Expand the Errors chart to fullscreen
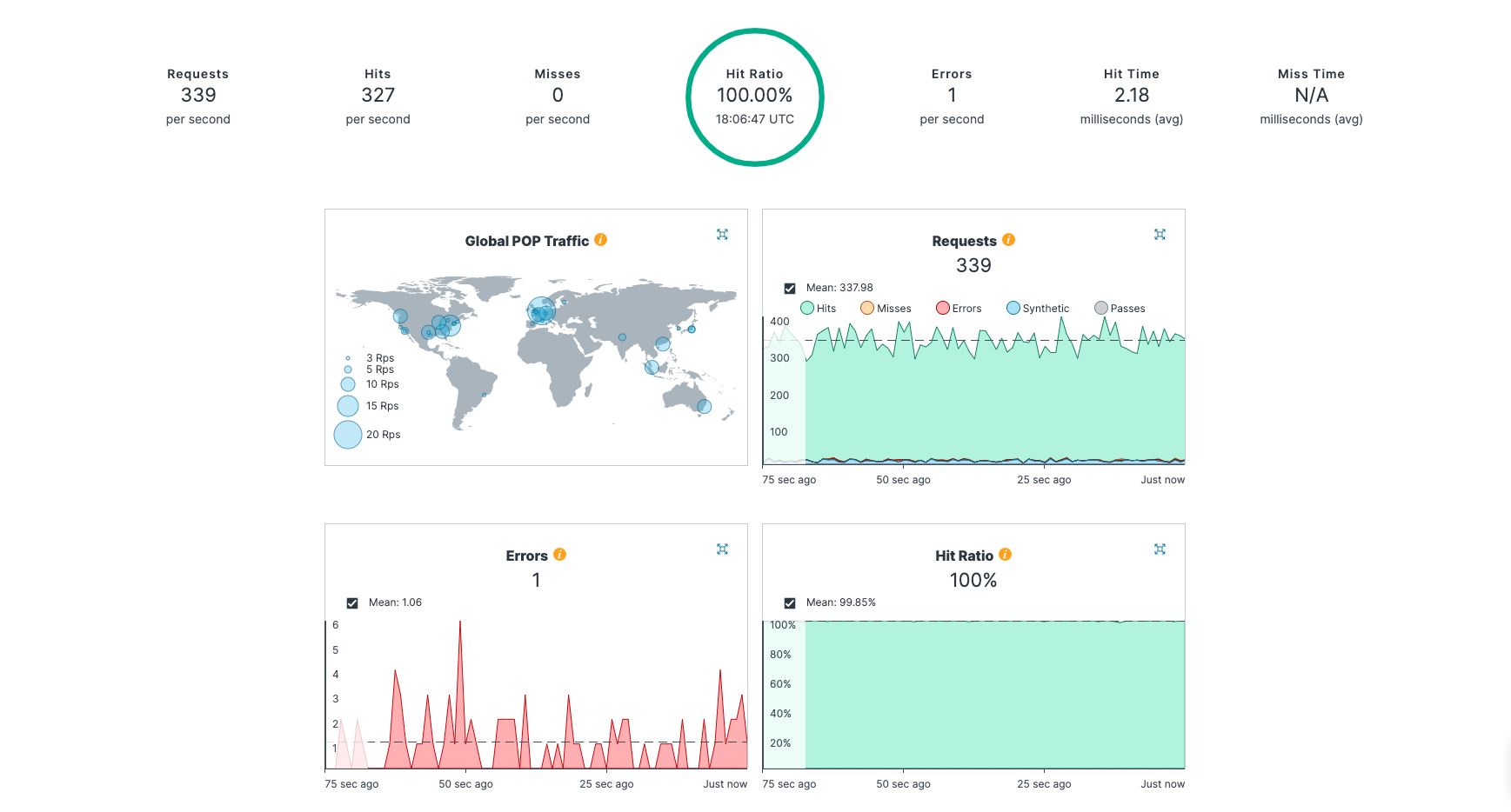The image size is (1511, 812). (722, 549)
